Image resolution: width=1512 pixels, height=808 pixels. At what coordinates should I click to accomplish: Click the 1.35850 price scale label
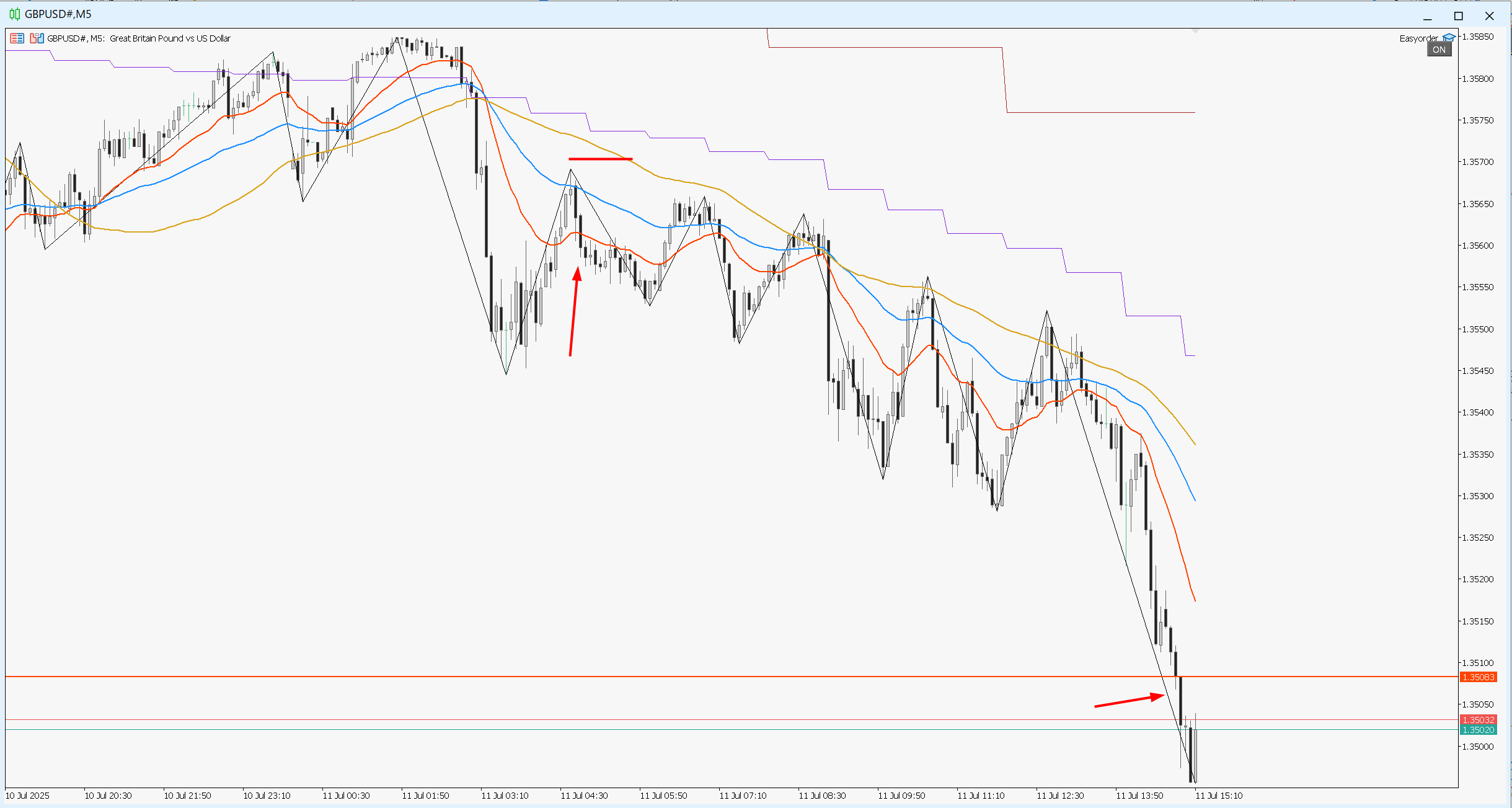1478,37
